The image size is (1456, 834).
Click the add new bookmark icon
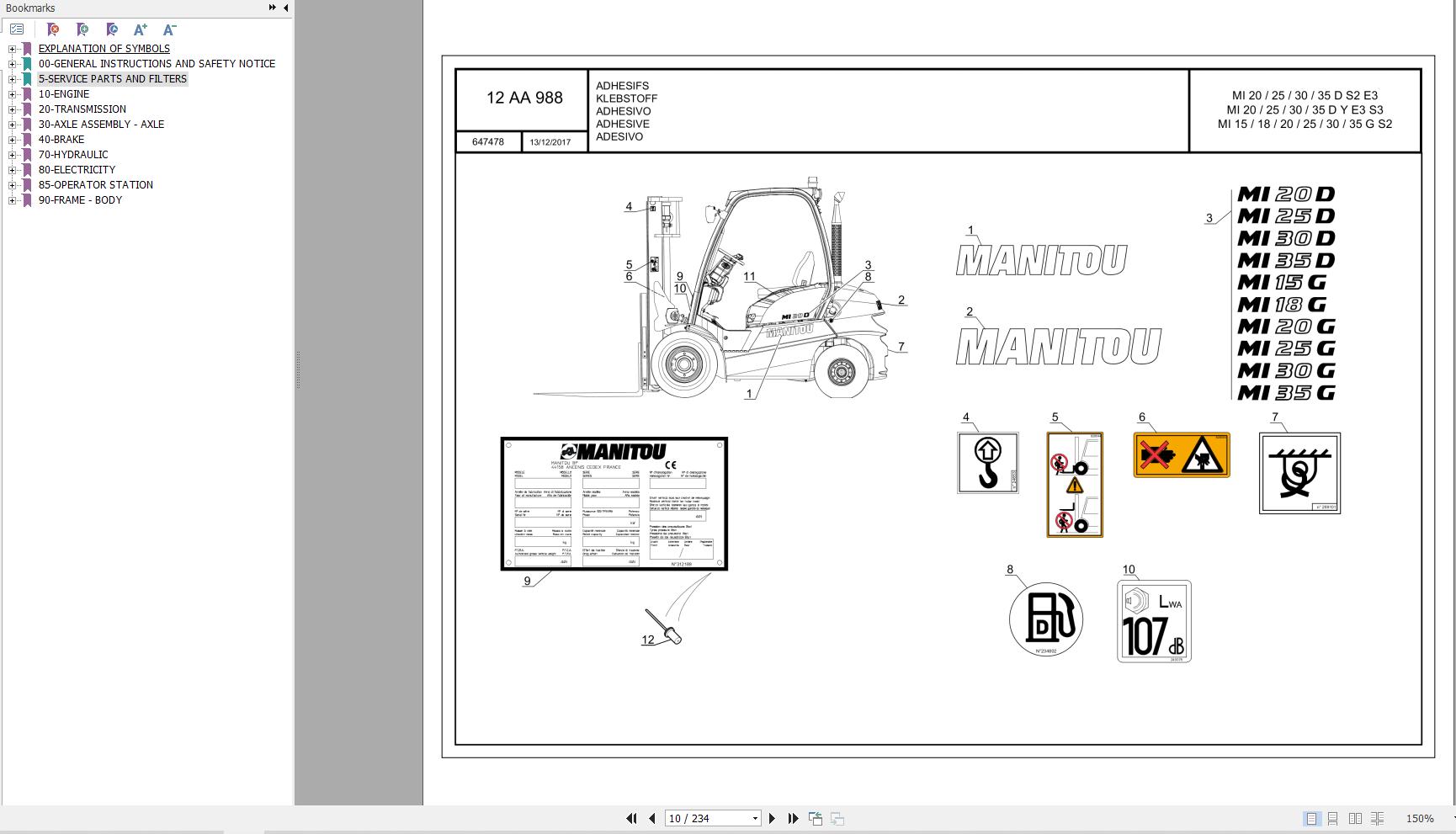click(82, 29)
